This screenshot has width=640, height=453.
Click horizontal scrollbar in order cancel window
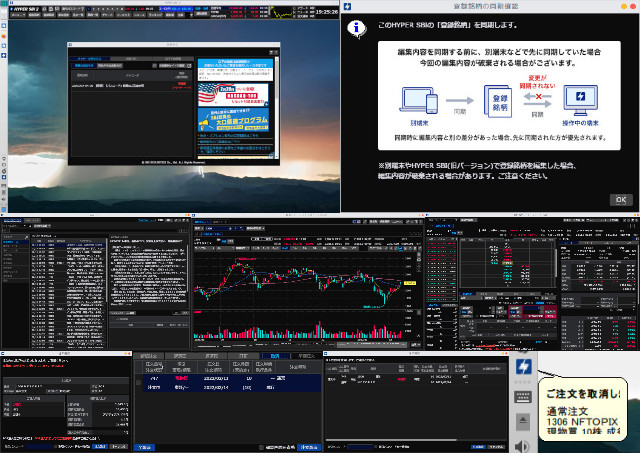(392, 440)
